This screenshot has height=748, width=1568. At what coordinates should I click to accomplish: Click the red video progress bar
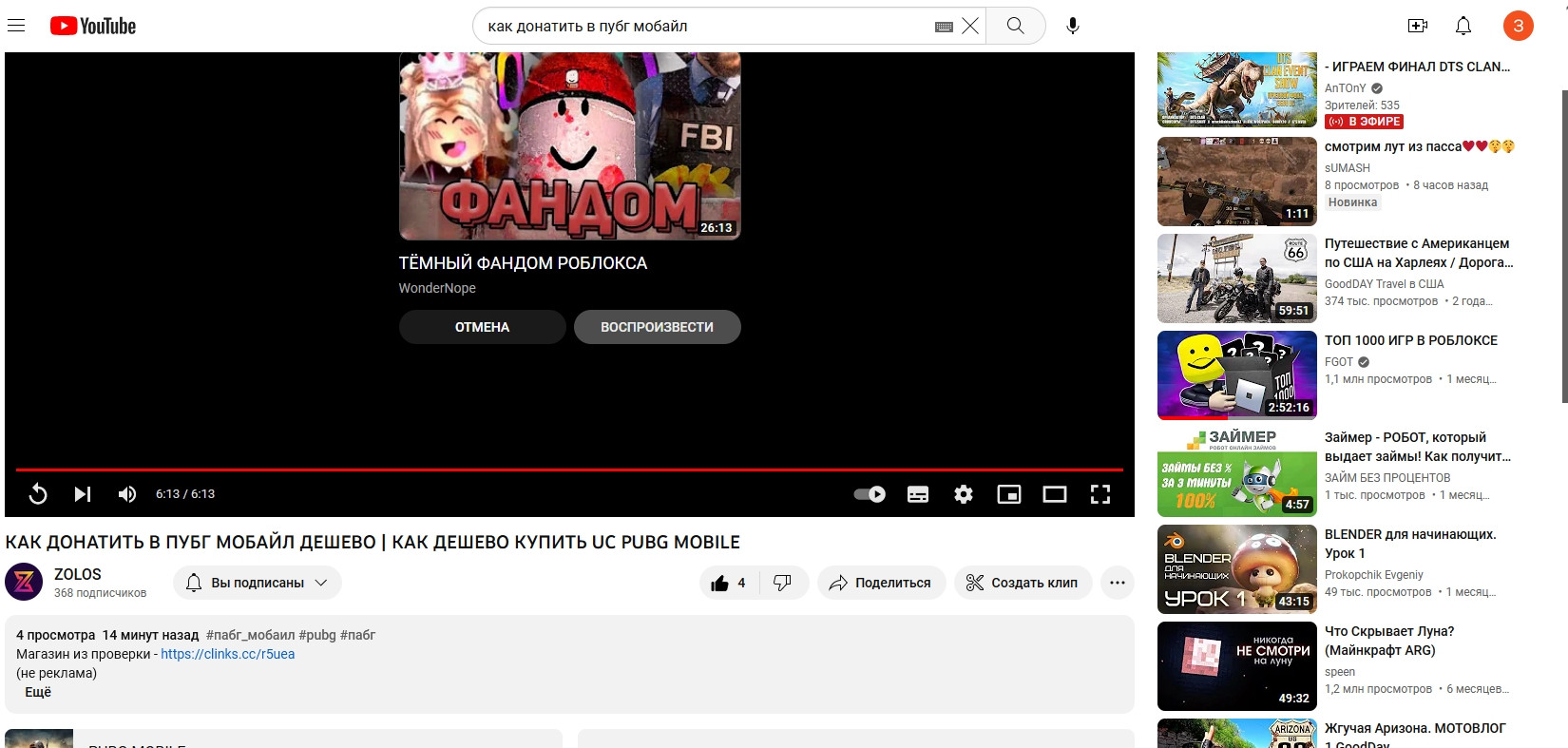pos(569,470)
